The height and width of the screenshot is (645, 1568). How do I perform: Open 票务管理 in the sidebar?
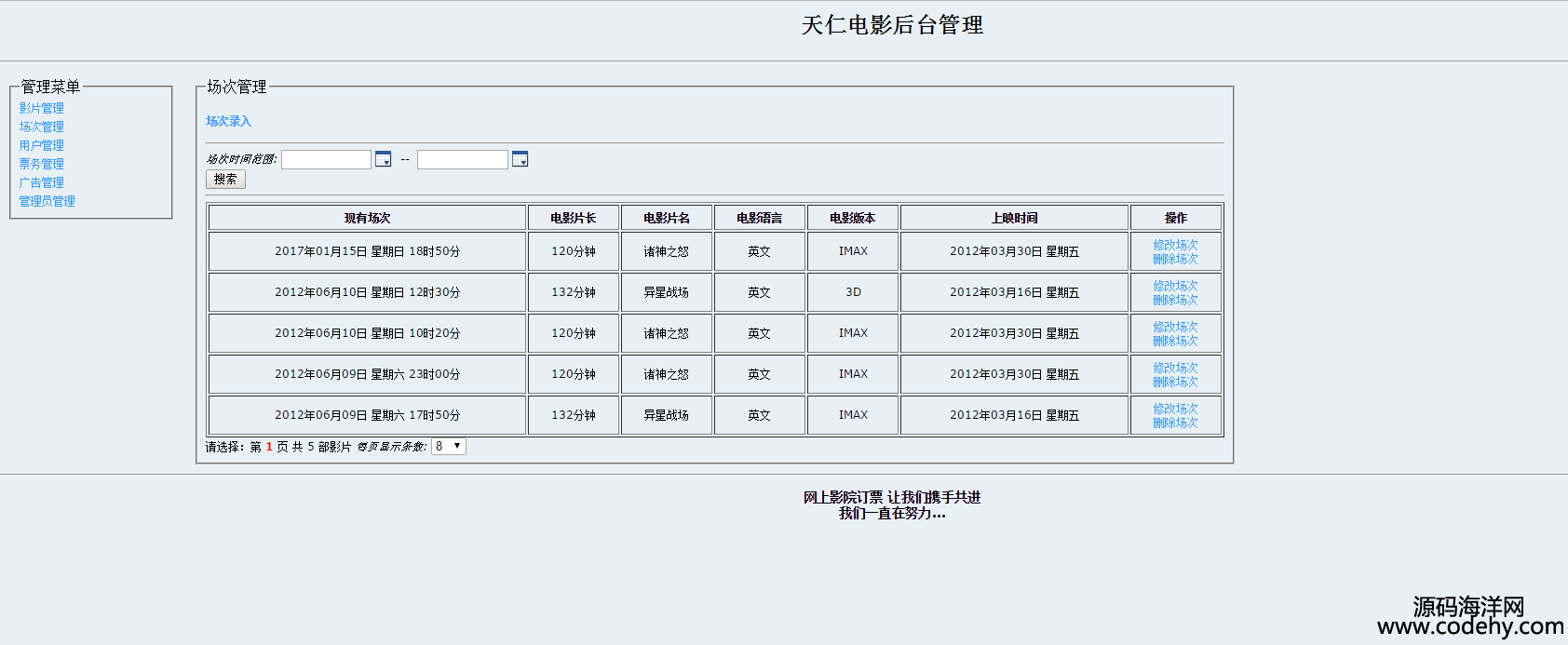click(x=42, y=164)
